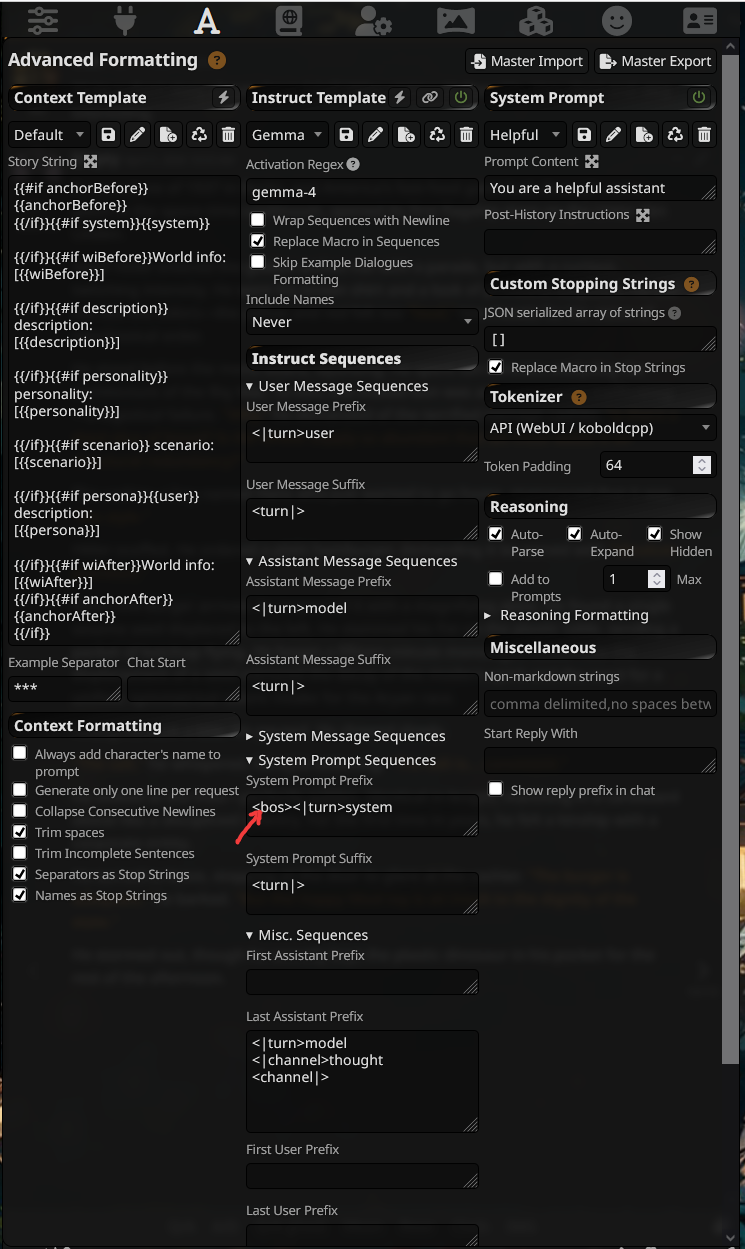Viewport: 745px width, 1249px height.
Task: Expand System Message Sequences section
Action: point(345,736)
